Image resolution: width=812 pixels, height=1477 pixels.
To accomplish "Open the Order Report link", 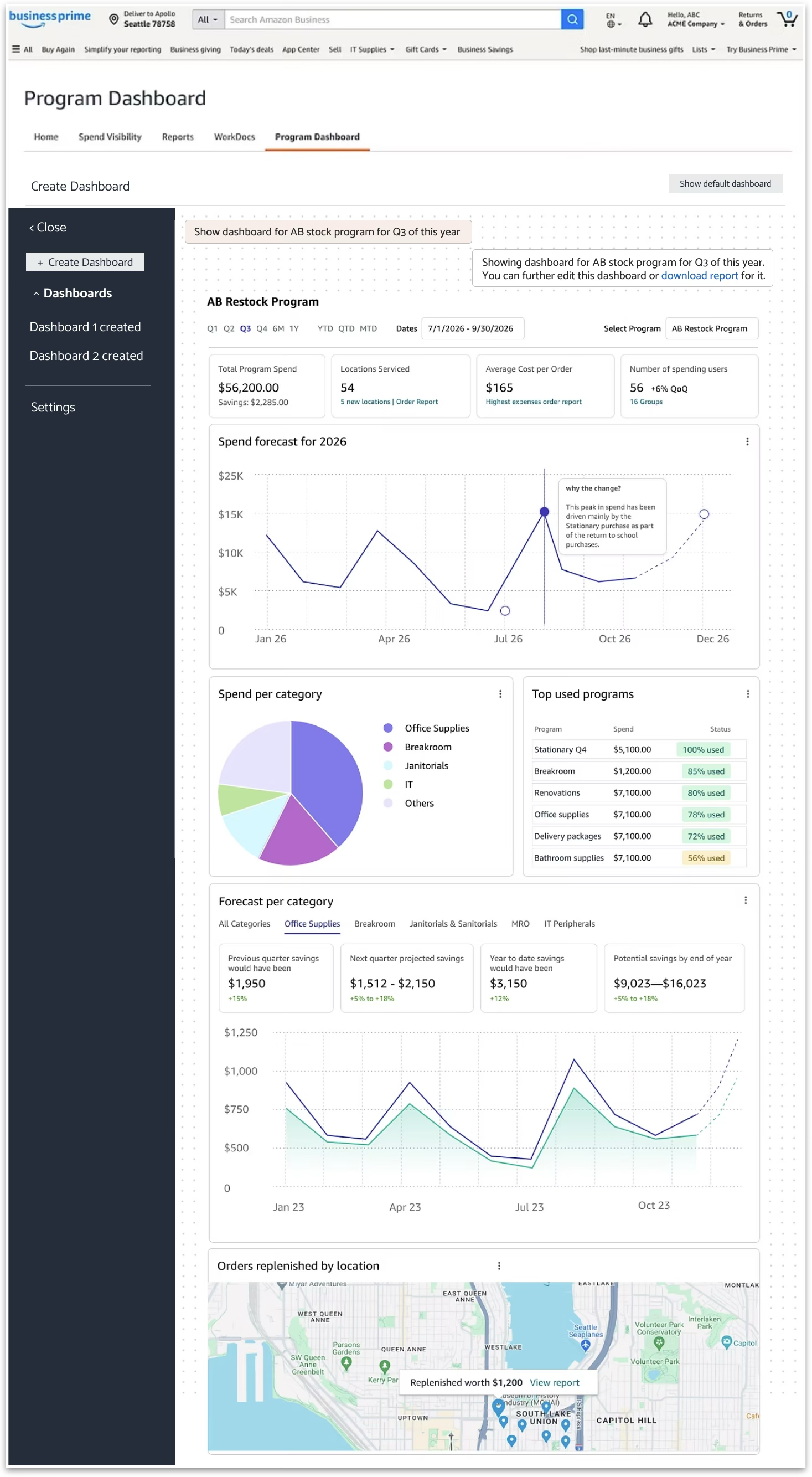I will pos(417,402).
